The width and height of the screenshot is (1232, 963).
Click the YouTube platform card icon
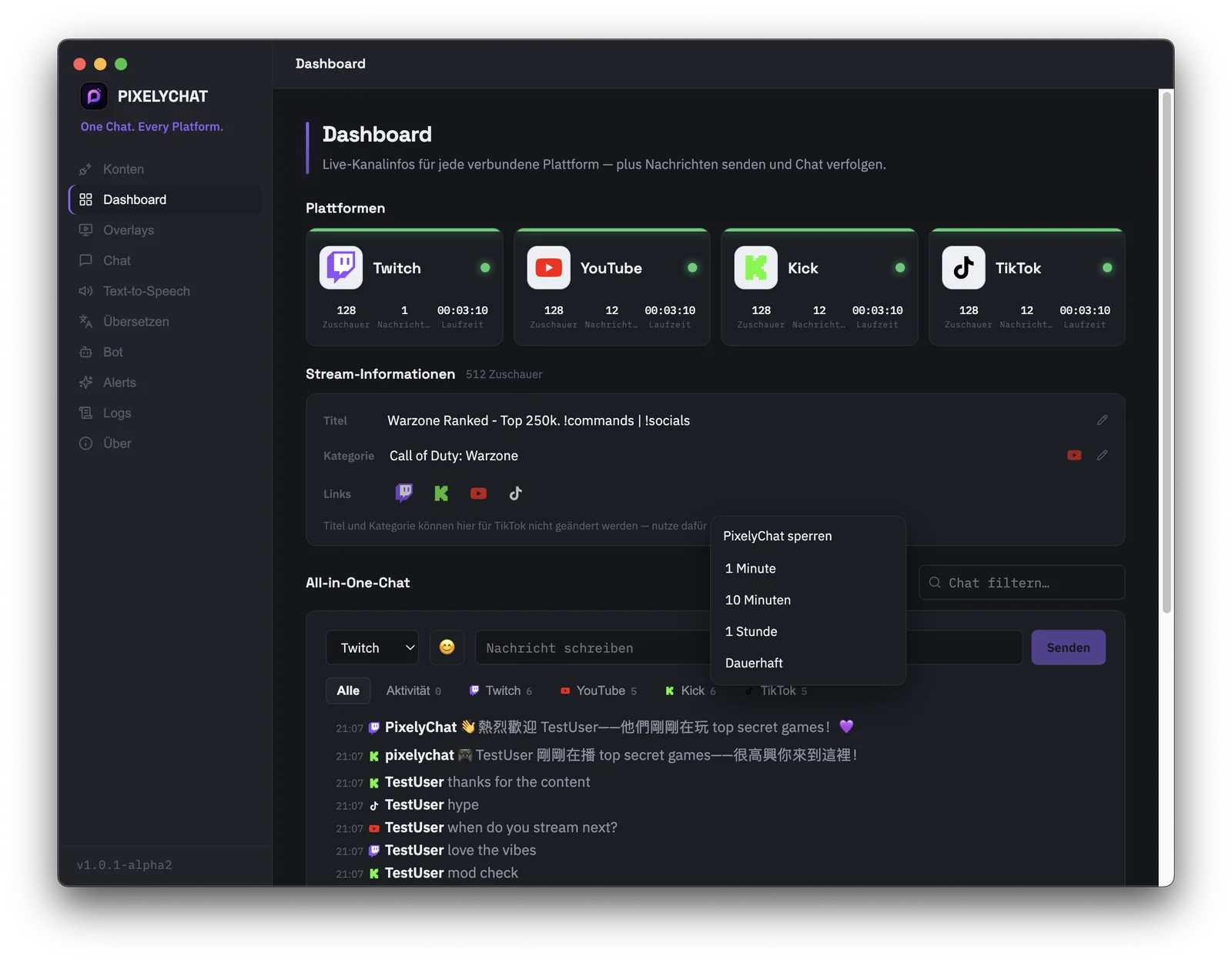click(548, 268)
